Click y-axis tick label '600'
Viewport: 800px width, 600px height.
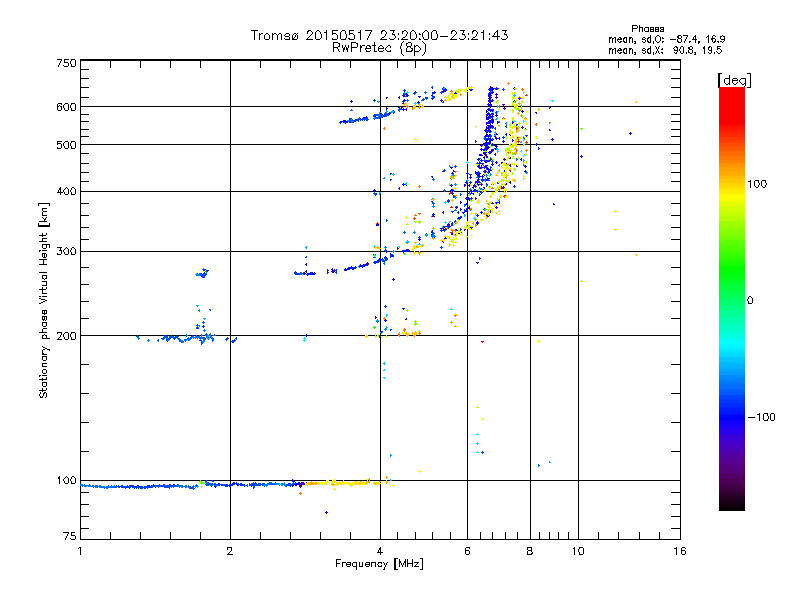pos(66,107)
